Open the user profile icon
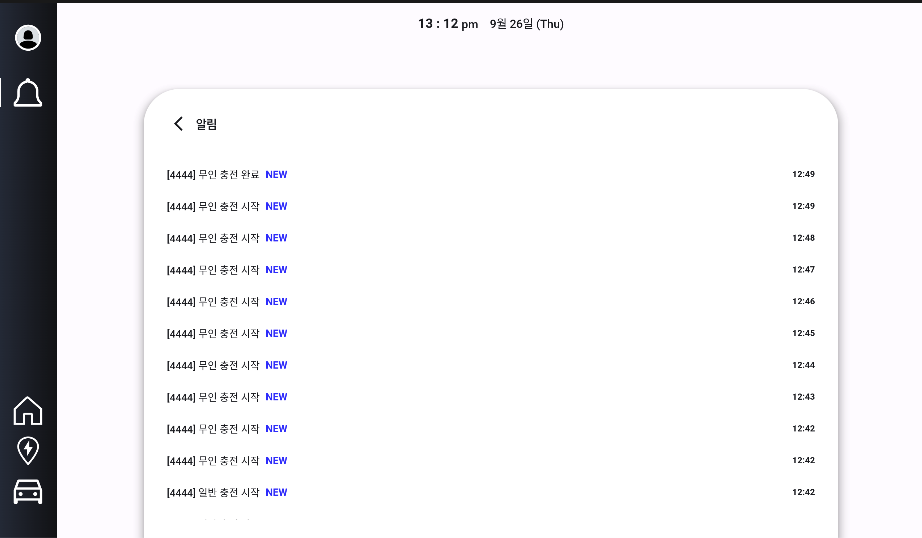The width and height of the screenshot is (922, 538). point(28,38)
